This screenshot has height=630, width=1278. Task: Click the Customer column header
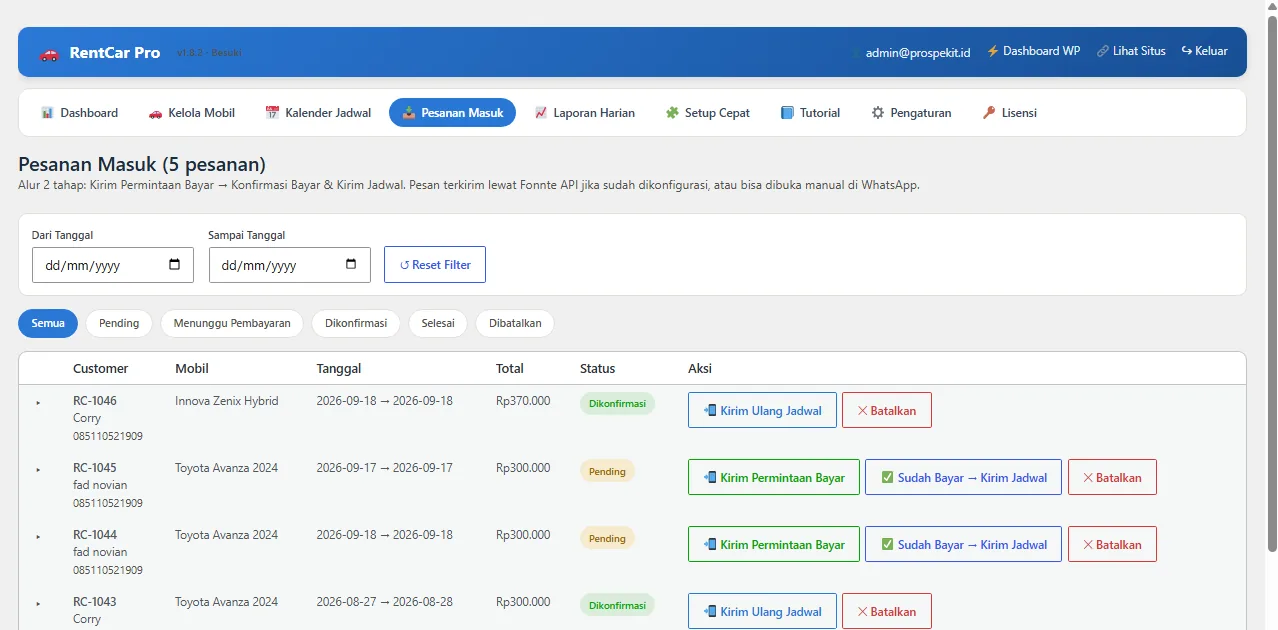pos(101,369)
